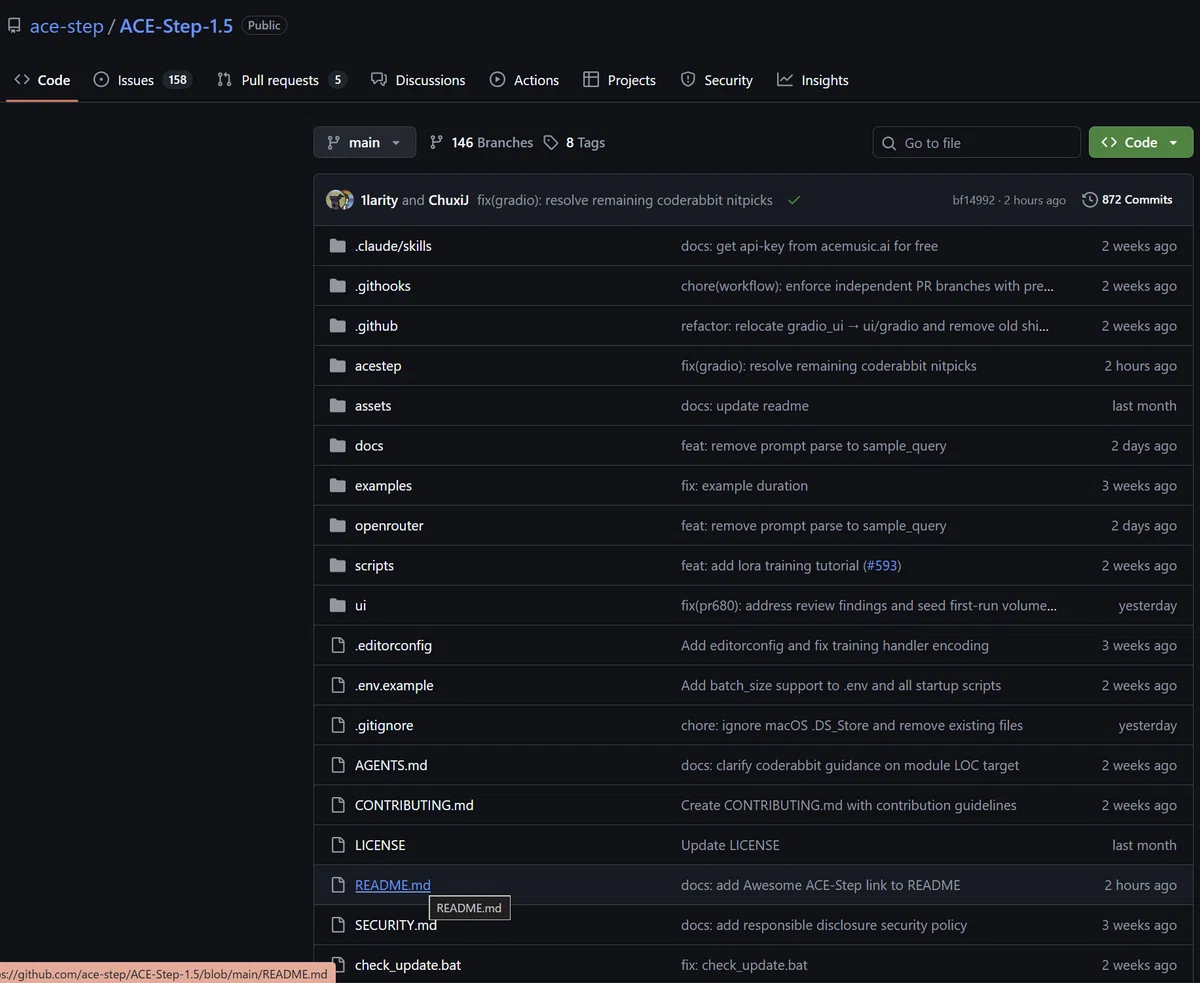Screen dimensions: 1200x983
Task: Click the author avatars in commit bar
Action: (340, 200)
